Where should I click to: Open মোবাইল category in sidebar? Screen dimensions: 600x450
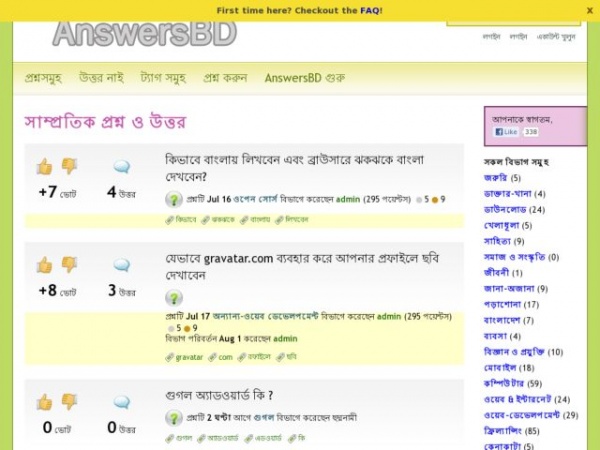point(500,367)
